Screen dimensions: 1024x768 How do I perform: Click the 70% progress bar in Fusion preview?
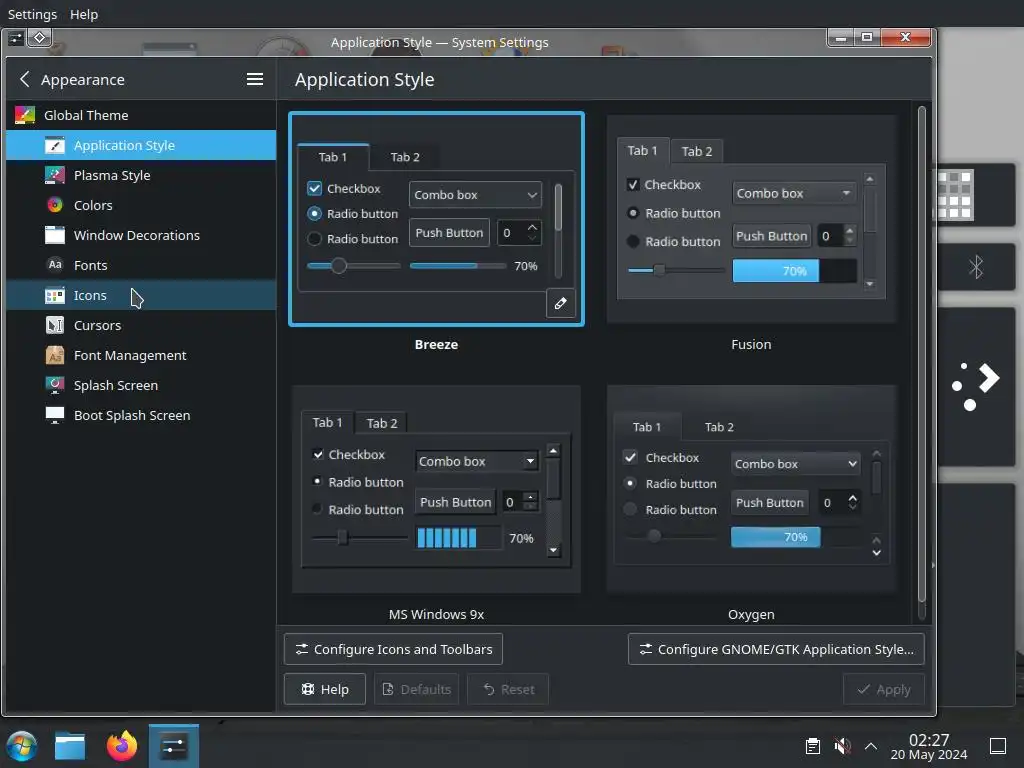pyautogui.click(x=795, y=270)
